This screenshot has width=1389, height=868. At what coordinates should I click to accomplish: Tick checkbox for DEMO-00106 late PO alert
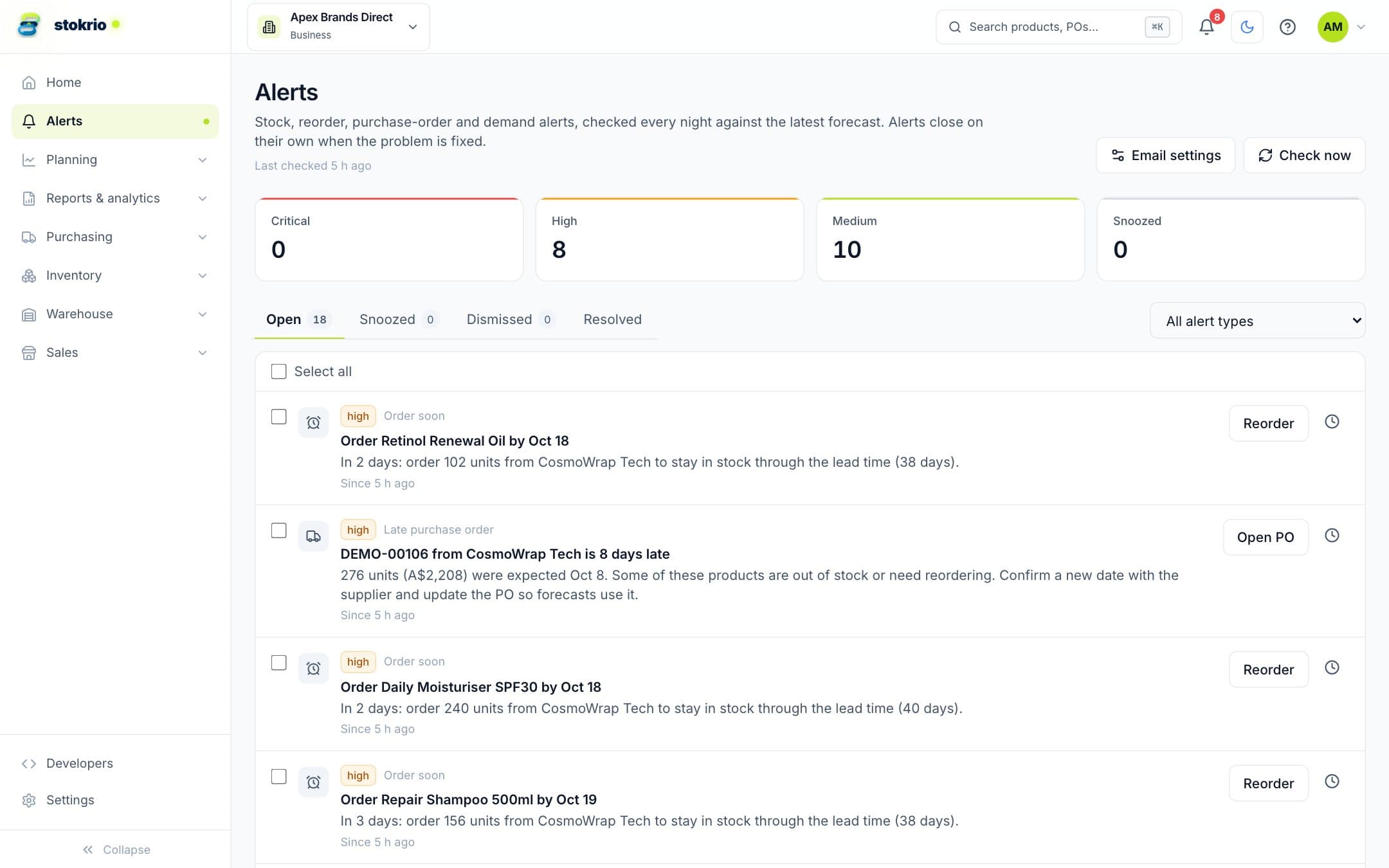coord(278,530)
